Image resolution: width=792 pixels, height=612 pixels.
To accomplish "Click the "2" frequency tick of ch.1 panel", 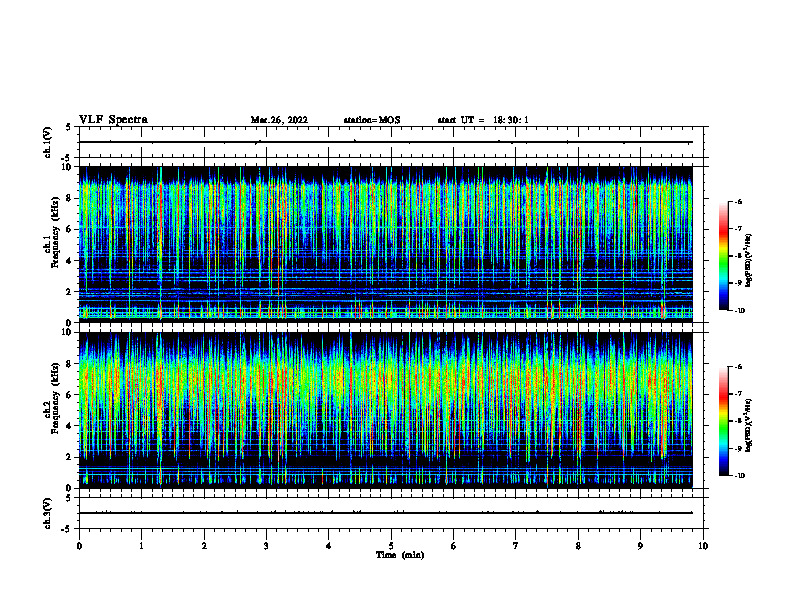I will [71, 292].
